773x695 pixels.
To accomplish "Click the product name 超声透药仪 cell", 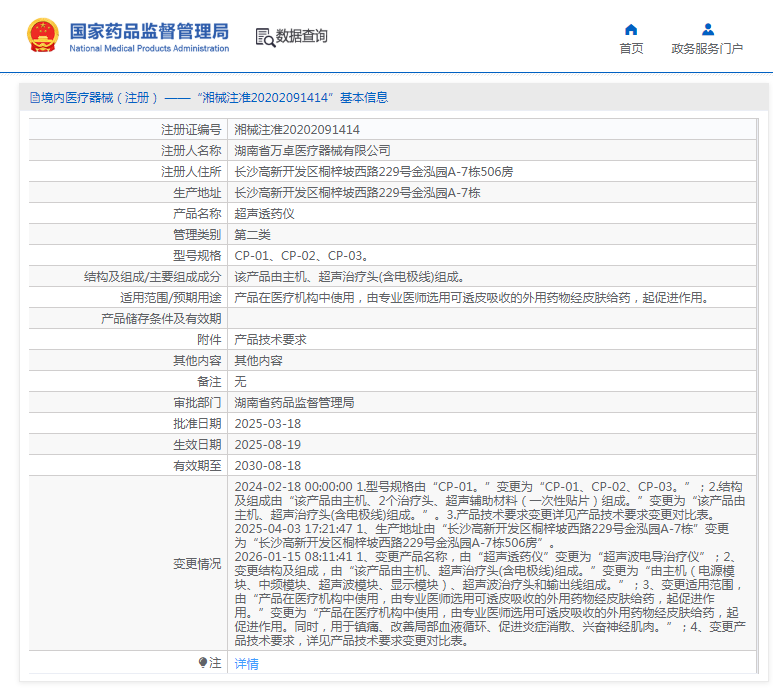I will point(264,214).
